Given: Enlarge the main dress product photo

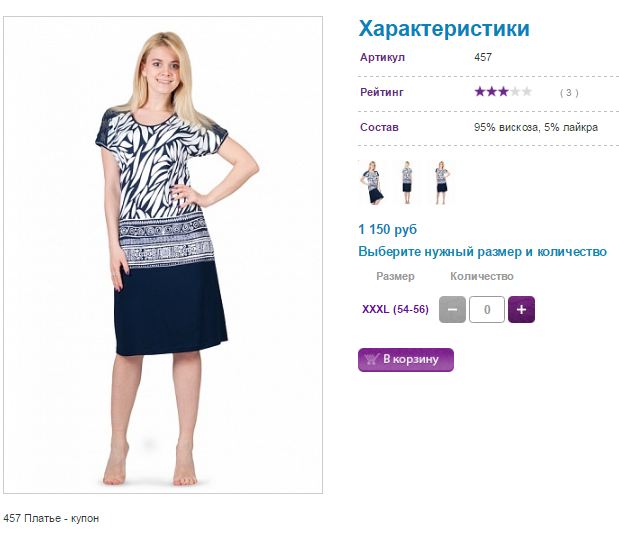Looking at the screenshot, I should tap(163, 255).
